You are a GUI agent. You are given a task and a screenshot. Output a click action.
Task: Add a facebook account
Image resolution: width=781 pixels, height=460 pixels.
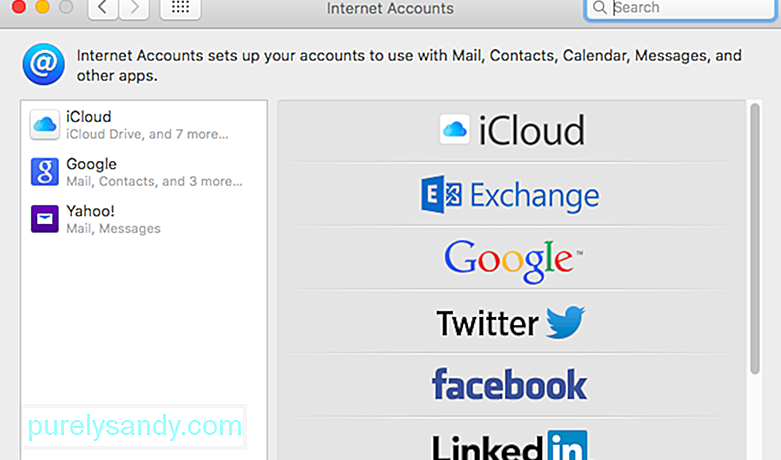512,385
